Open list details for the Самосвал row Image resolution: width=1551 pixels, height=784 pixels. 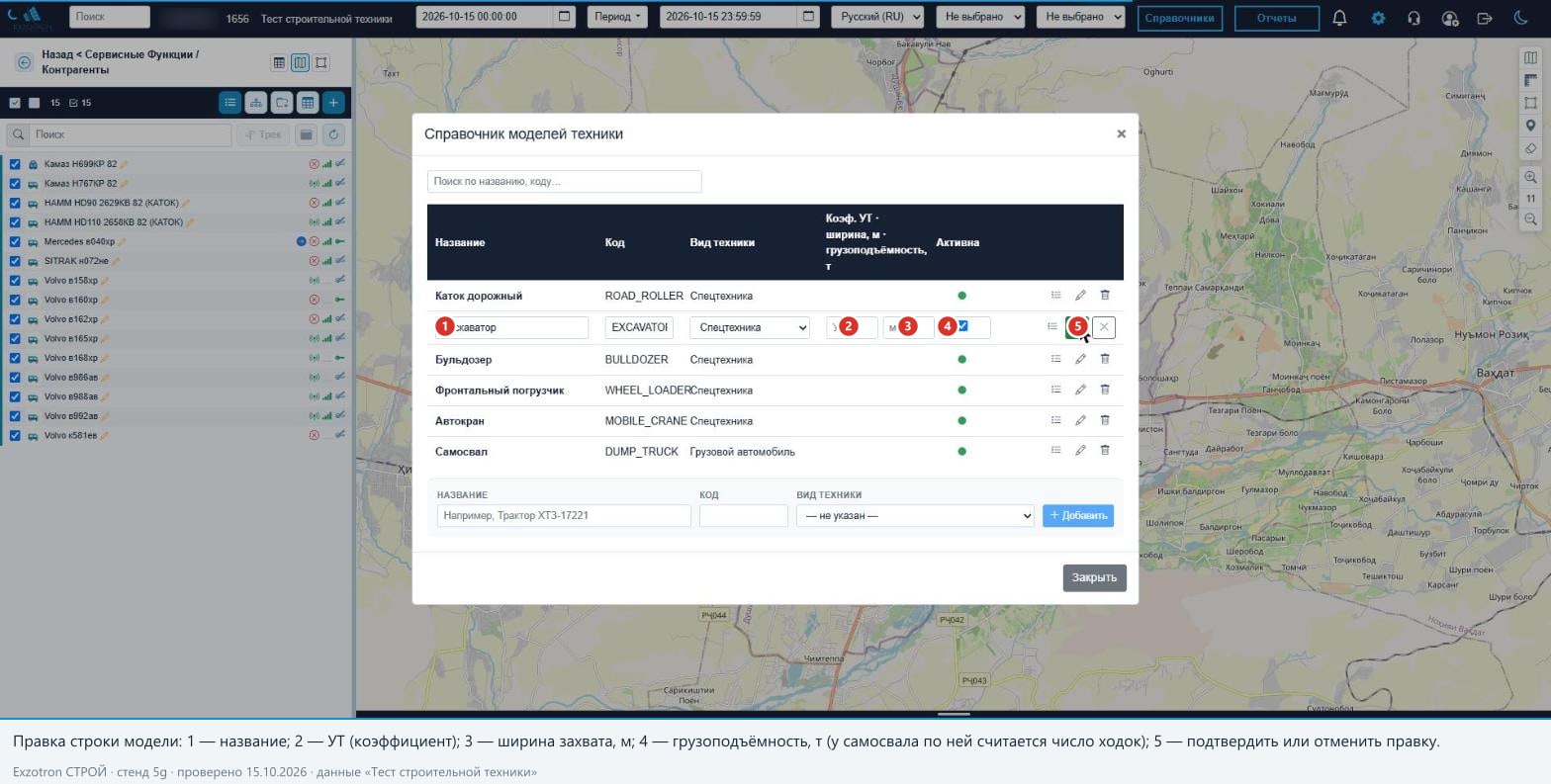tap(1055, 451)
